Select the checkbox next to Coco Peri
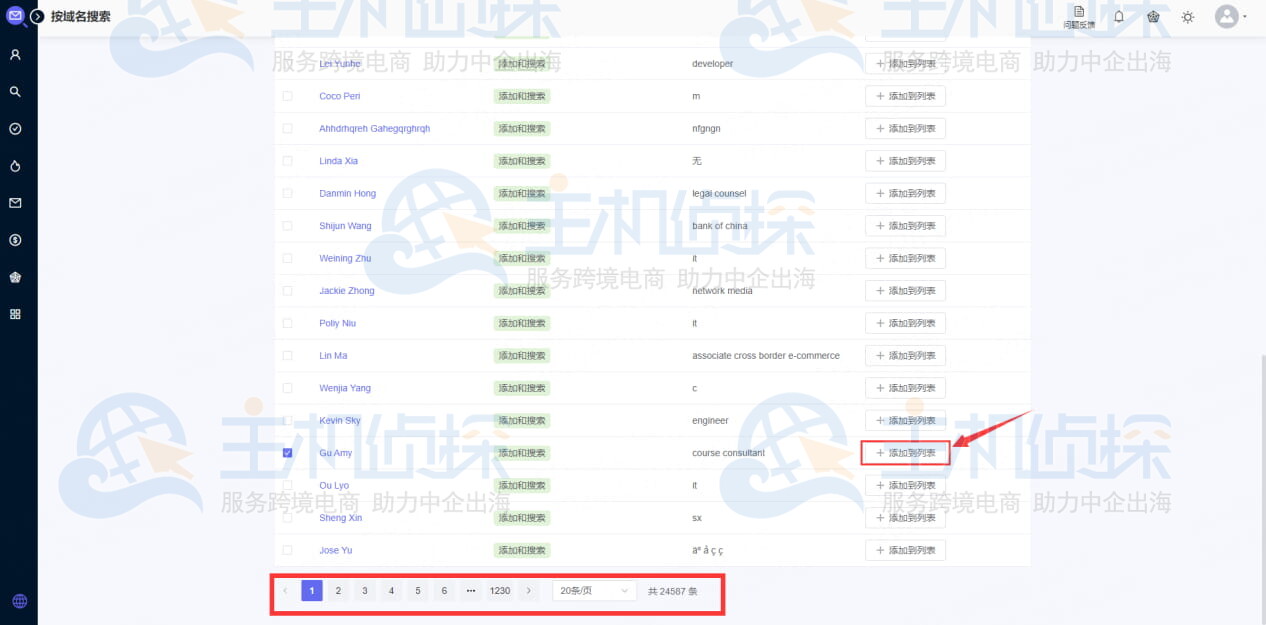Image resolution: width=1266 pixels, height=625 pixels. tap(287, 96)
